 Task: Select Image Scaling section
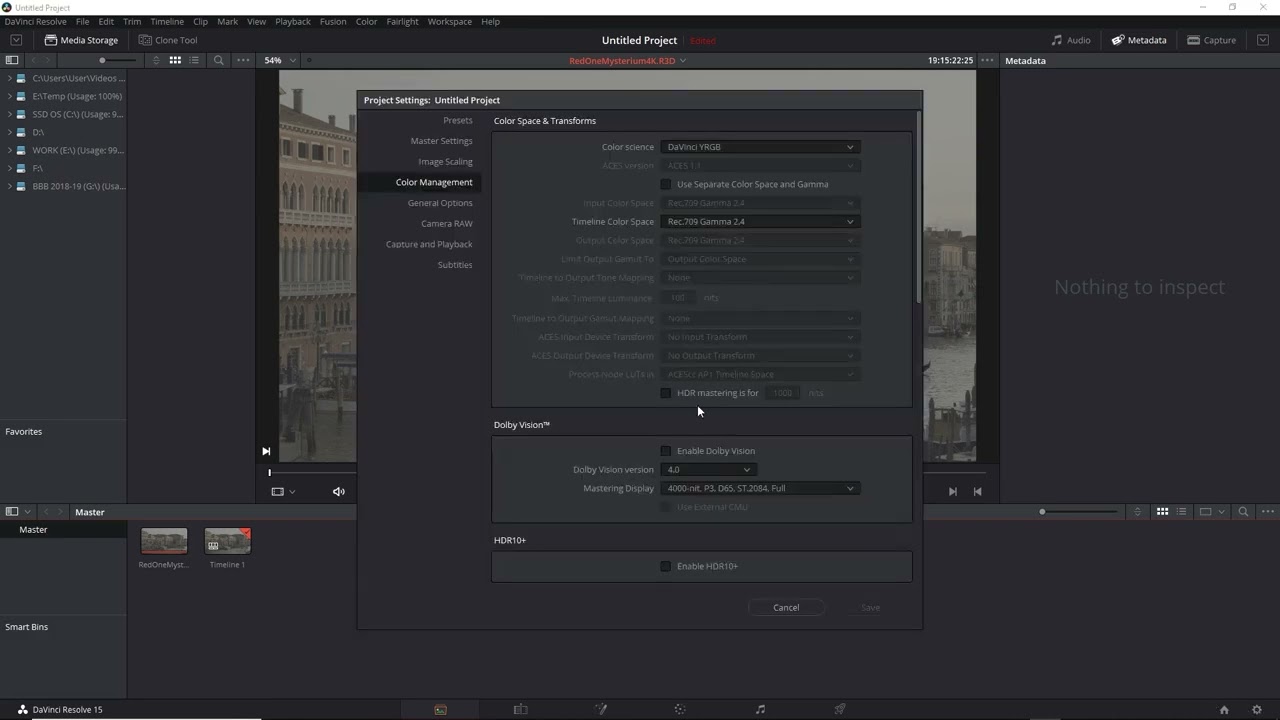[x=445, y=162]
